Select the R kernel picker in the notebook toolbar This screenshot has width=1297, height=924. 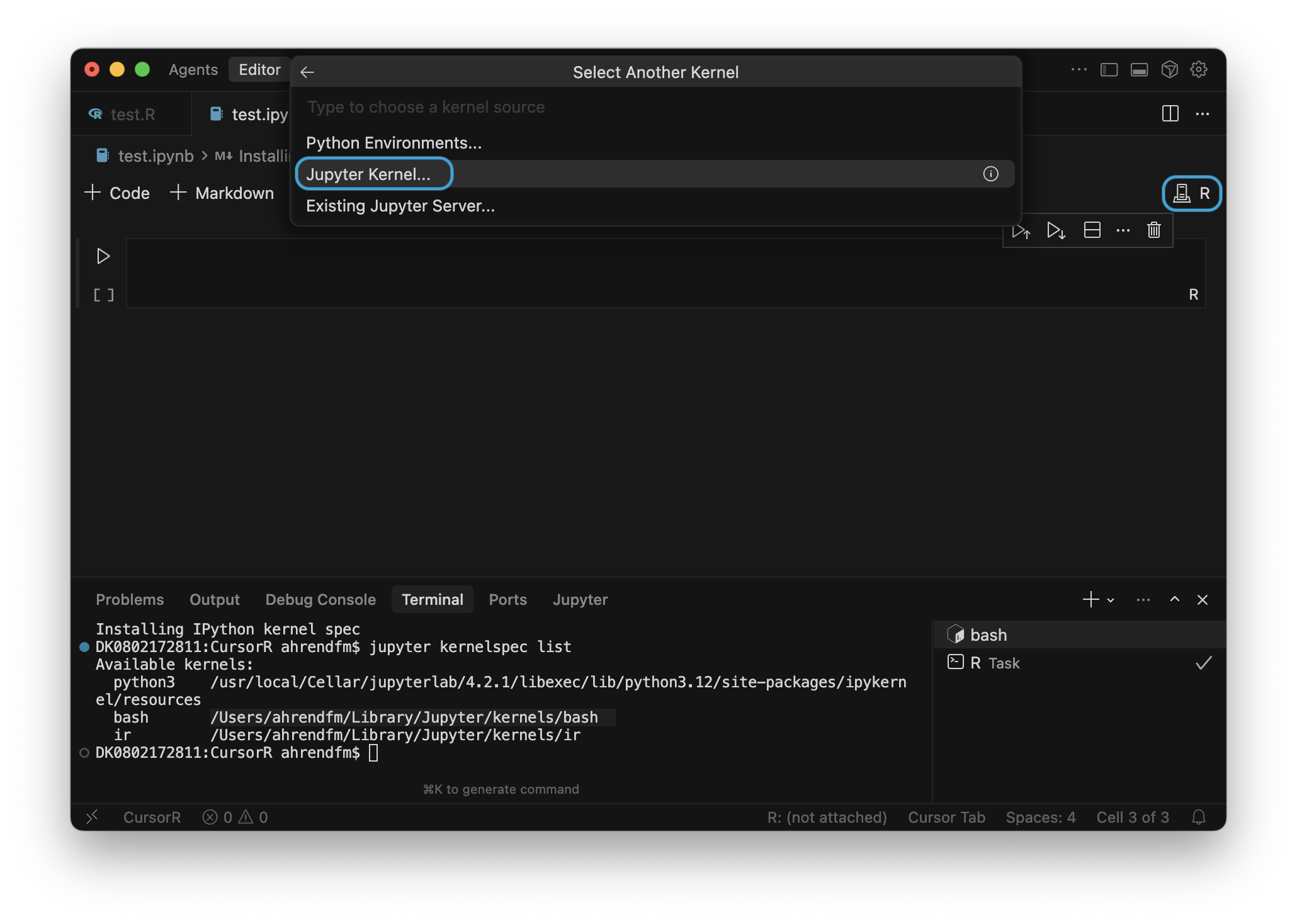click(x=1192, y=193)
